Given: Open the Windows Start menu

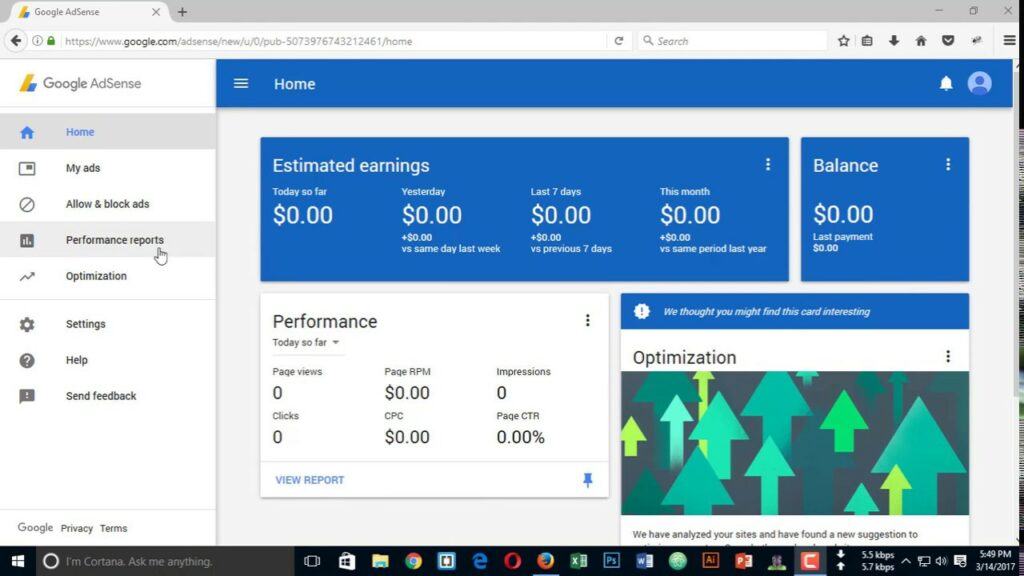Looking at the screenshot, I should point(18,561).
